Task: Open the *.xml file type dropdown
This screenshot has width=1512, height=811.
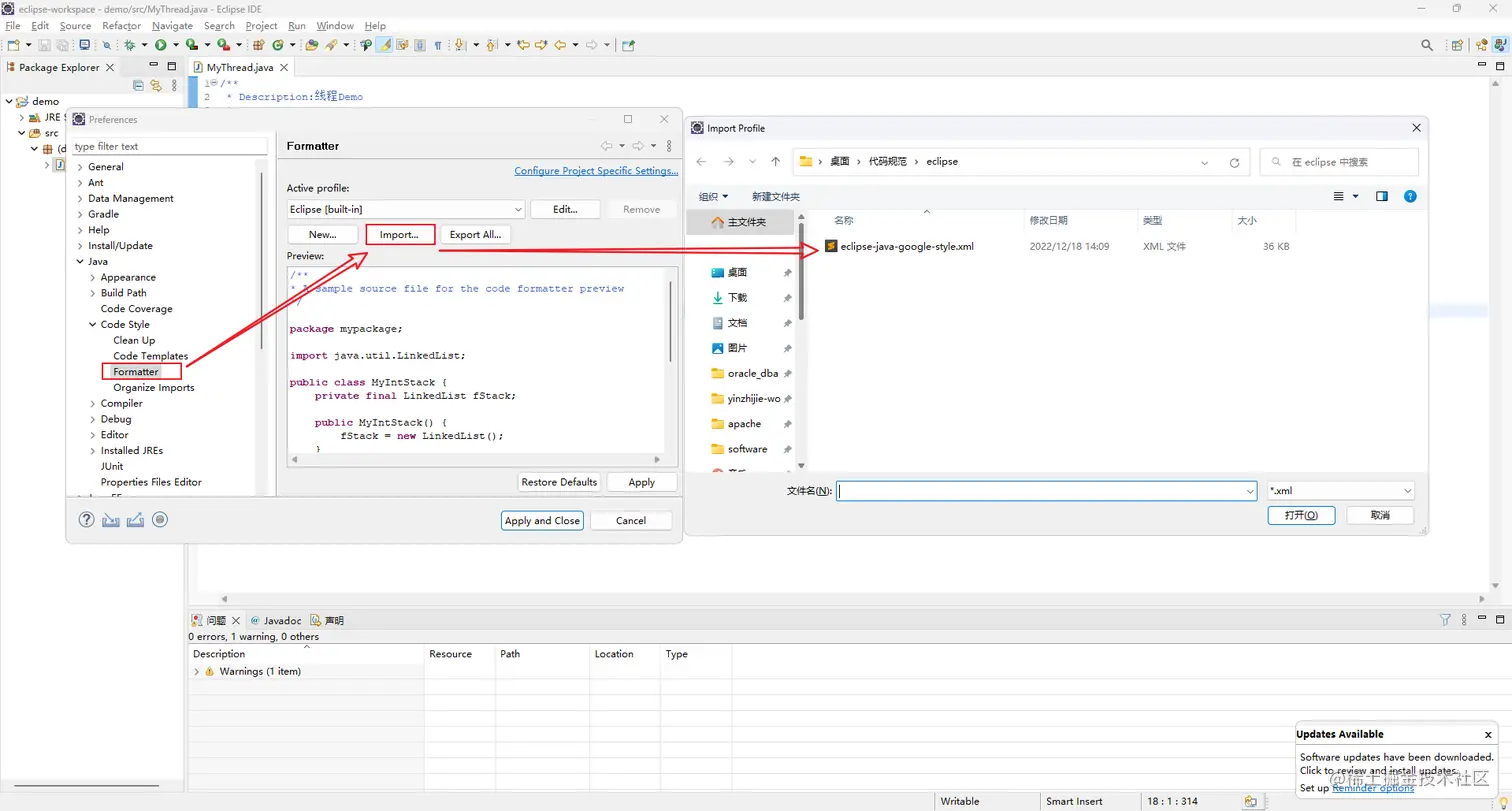Action: coord(1340,491)
